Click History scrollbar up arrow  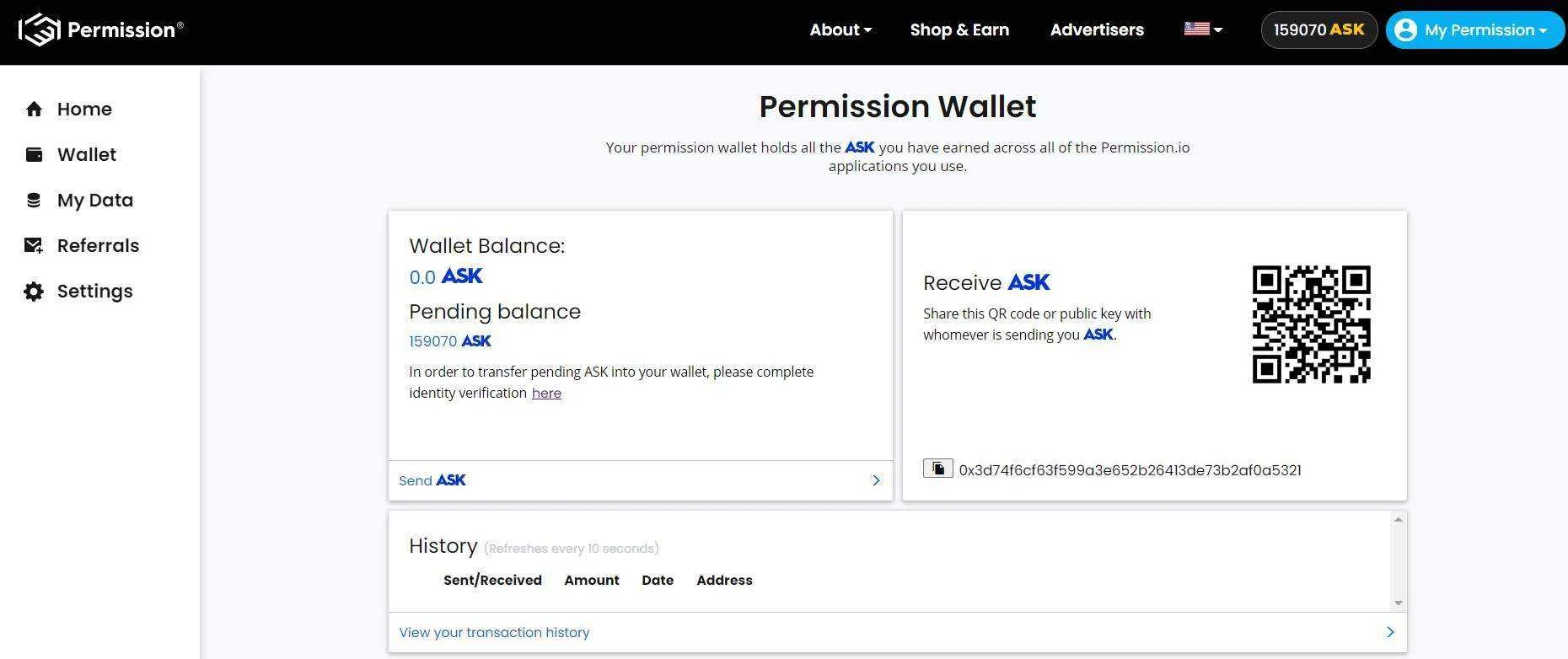1399,520
